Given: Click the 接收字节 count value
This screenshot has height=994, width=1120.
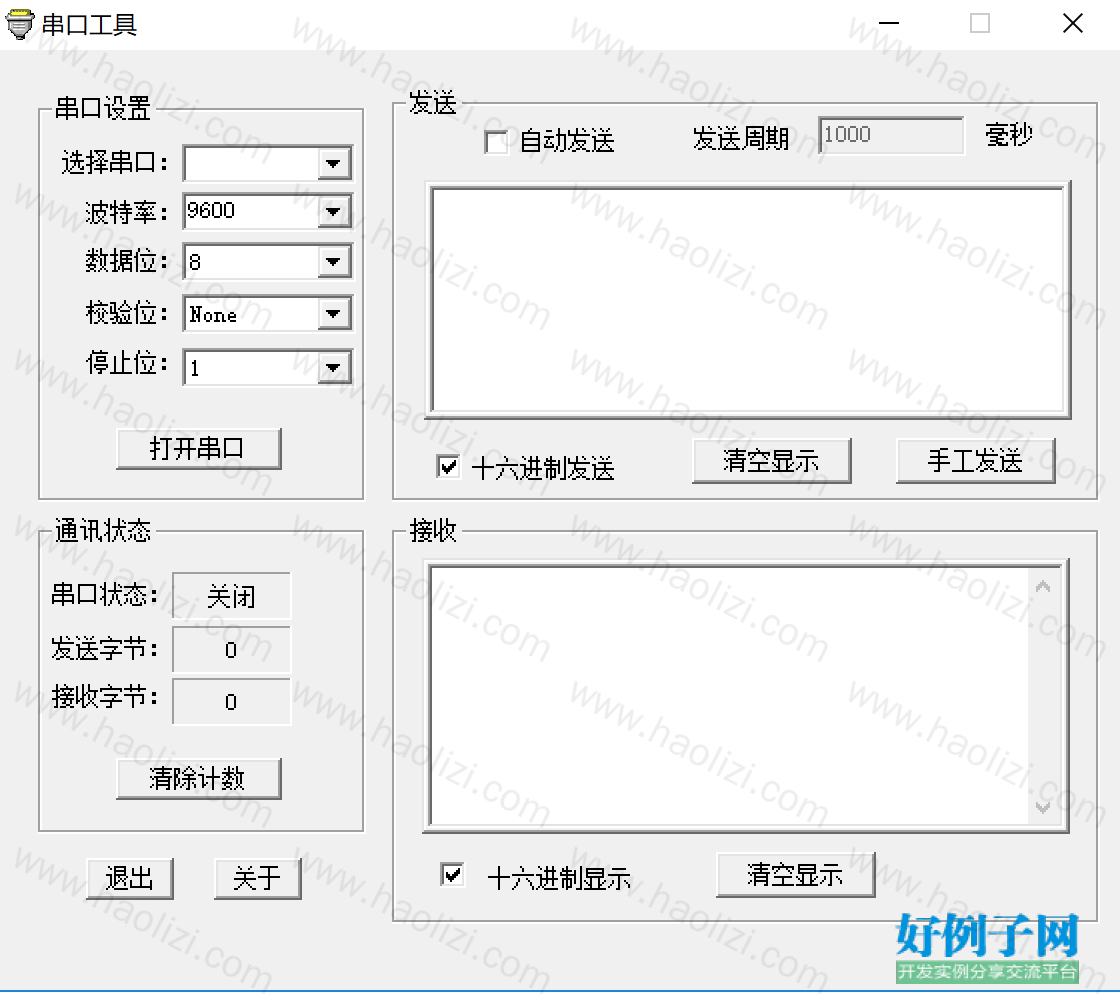Looking at the screenshot, I should [x=231, y=702].
